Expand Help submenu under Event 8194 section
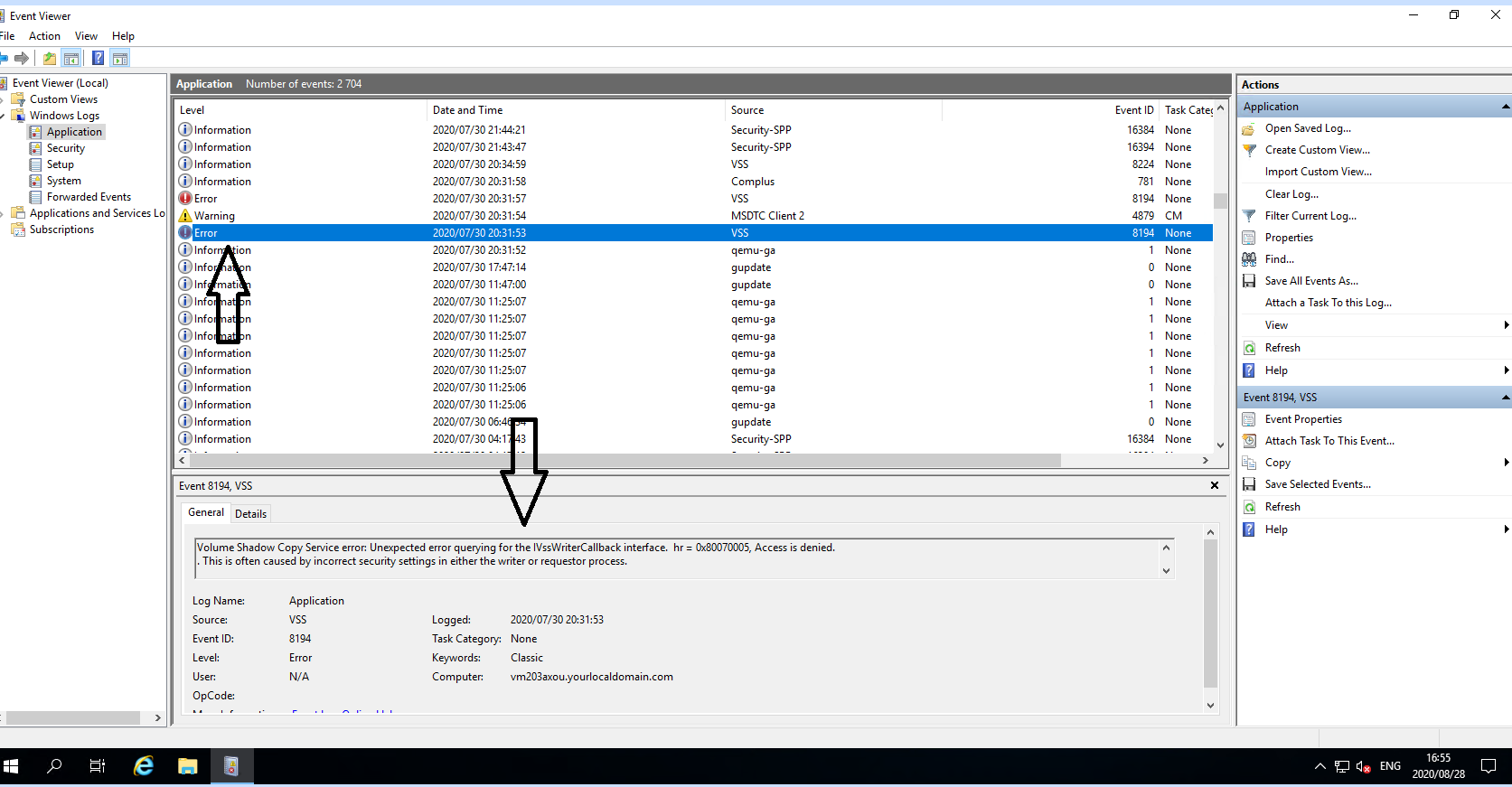 1506,529
